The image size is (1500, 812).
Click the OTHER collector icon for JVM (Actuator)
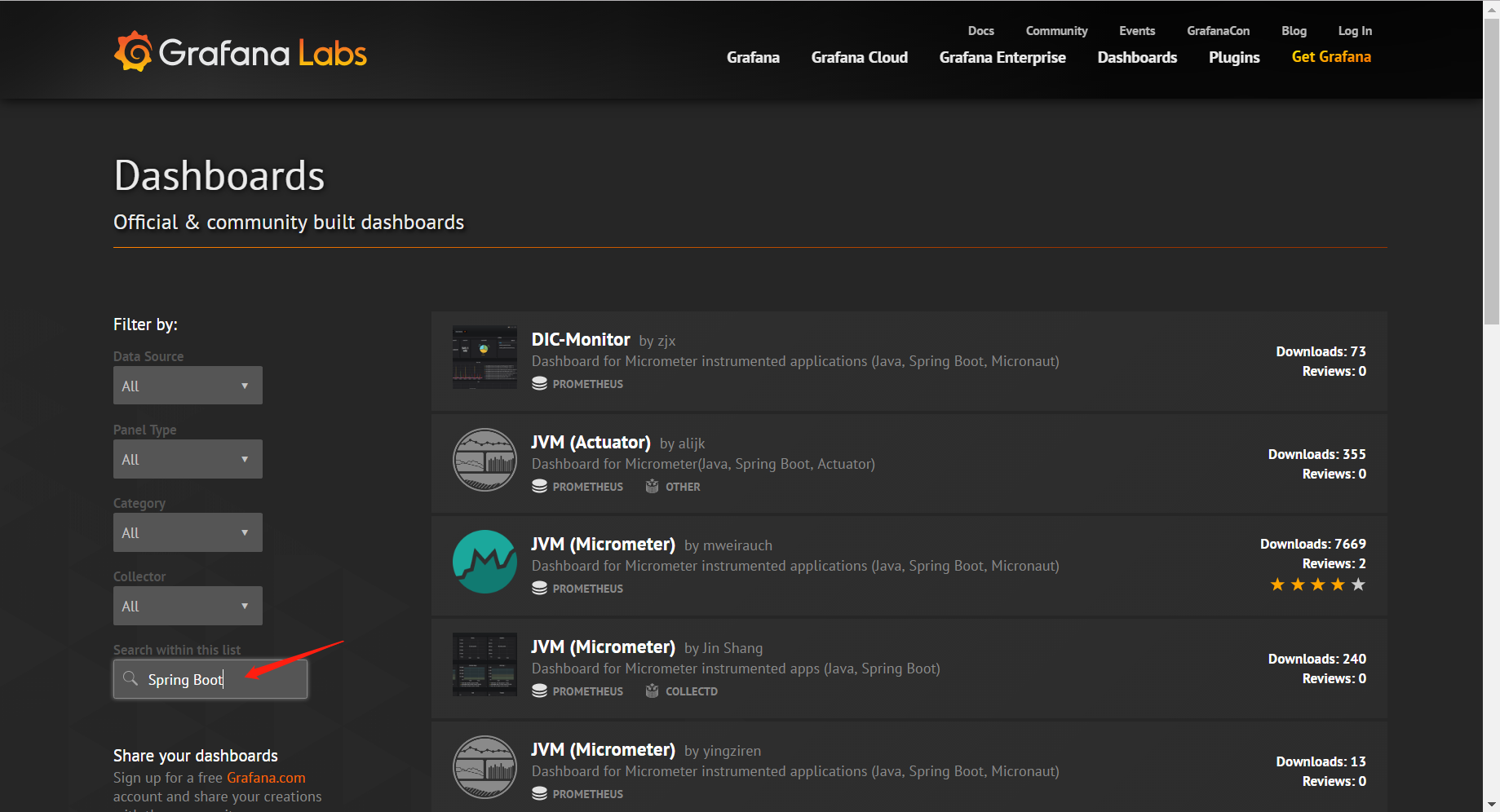coord(652,487)
